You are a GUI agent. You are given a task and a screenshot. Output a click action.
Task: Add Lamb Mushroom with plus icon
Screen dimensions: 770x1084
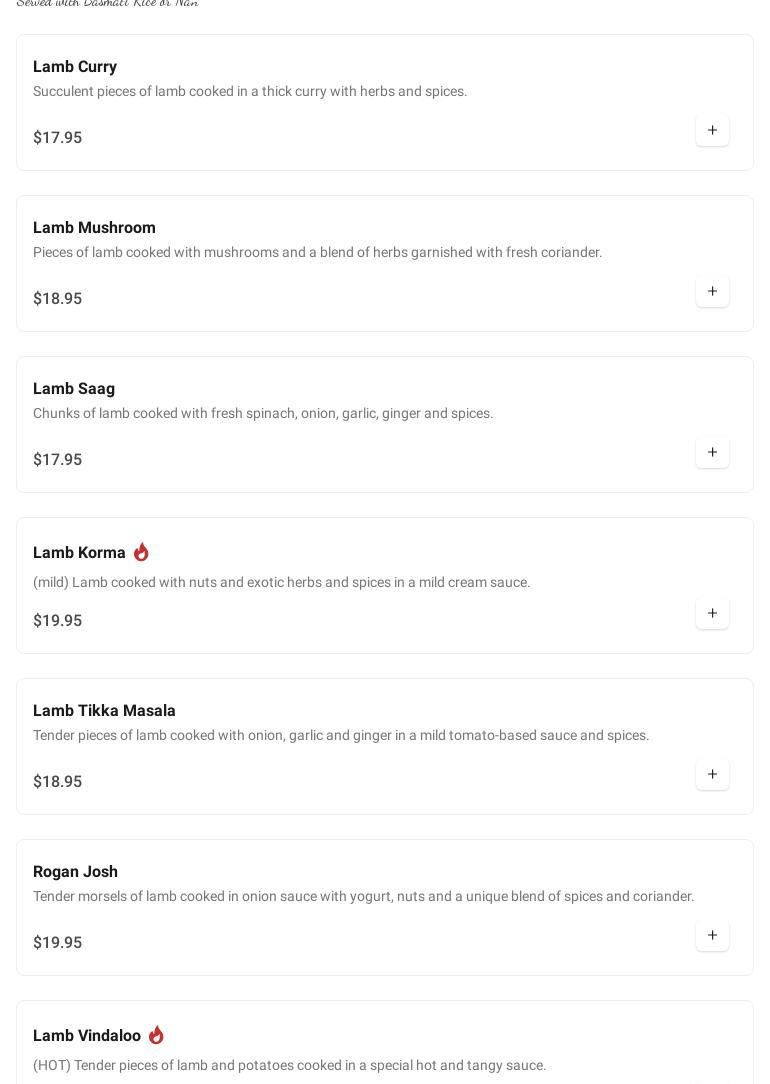[x=712, y=291]
